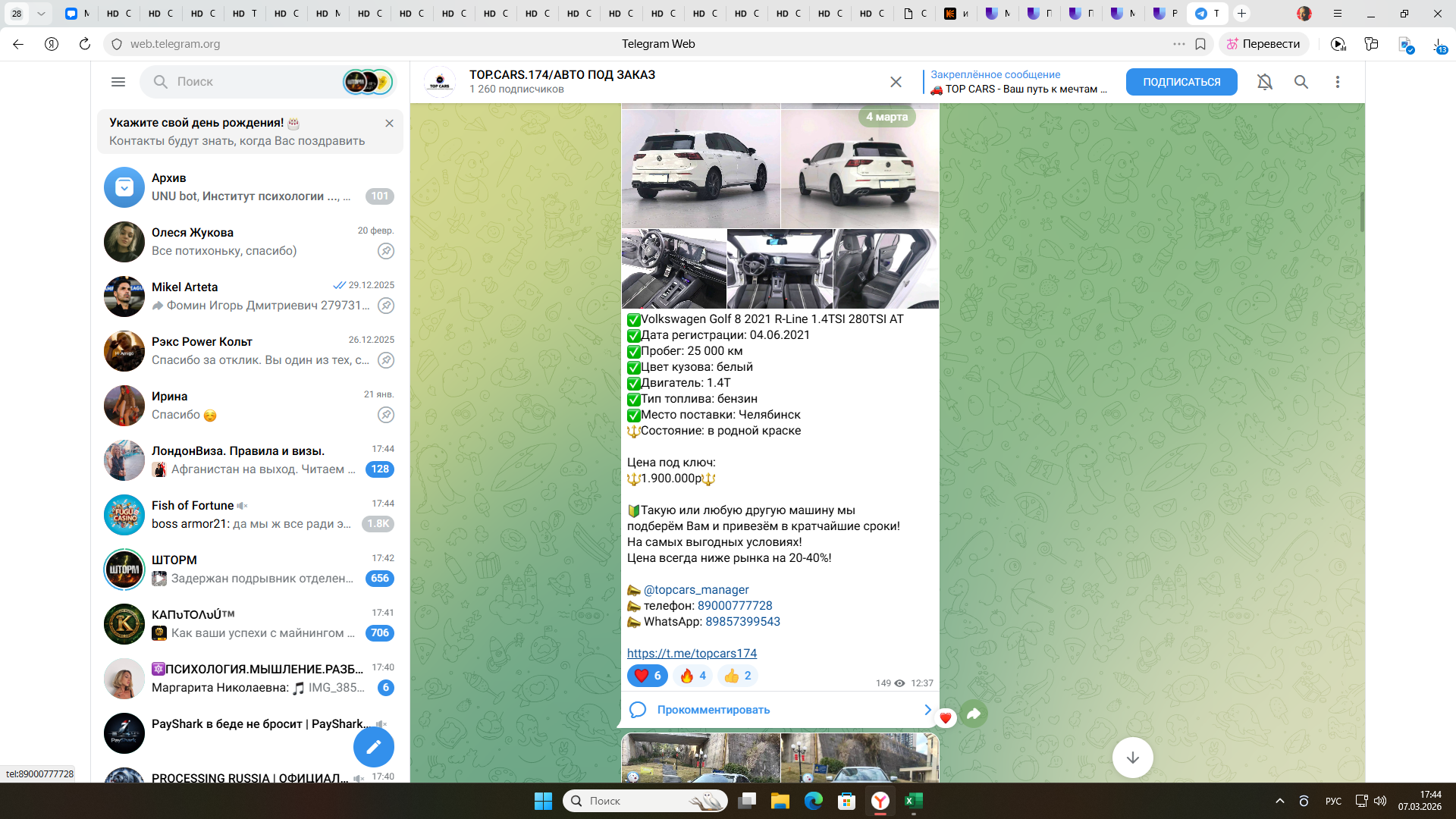1456x819 pixels.
Task: Open browser tab list dropdown arrow
Action: coord(41,14)
